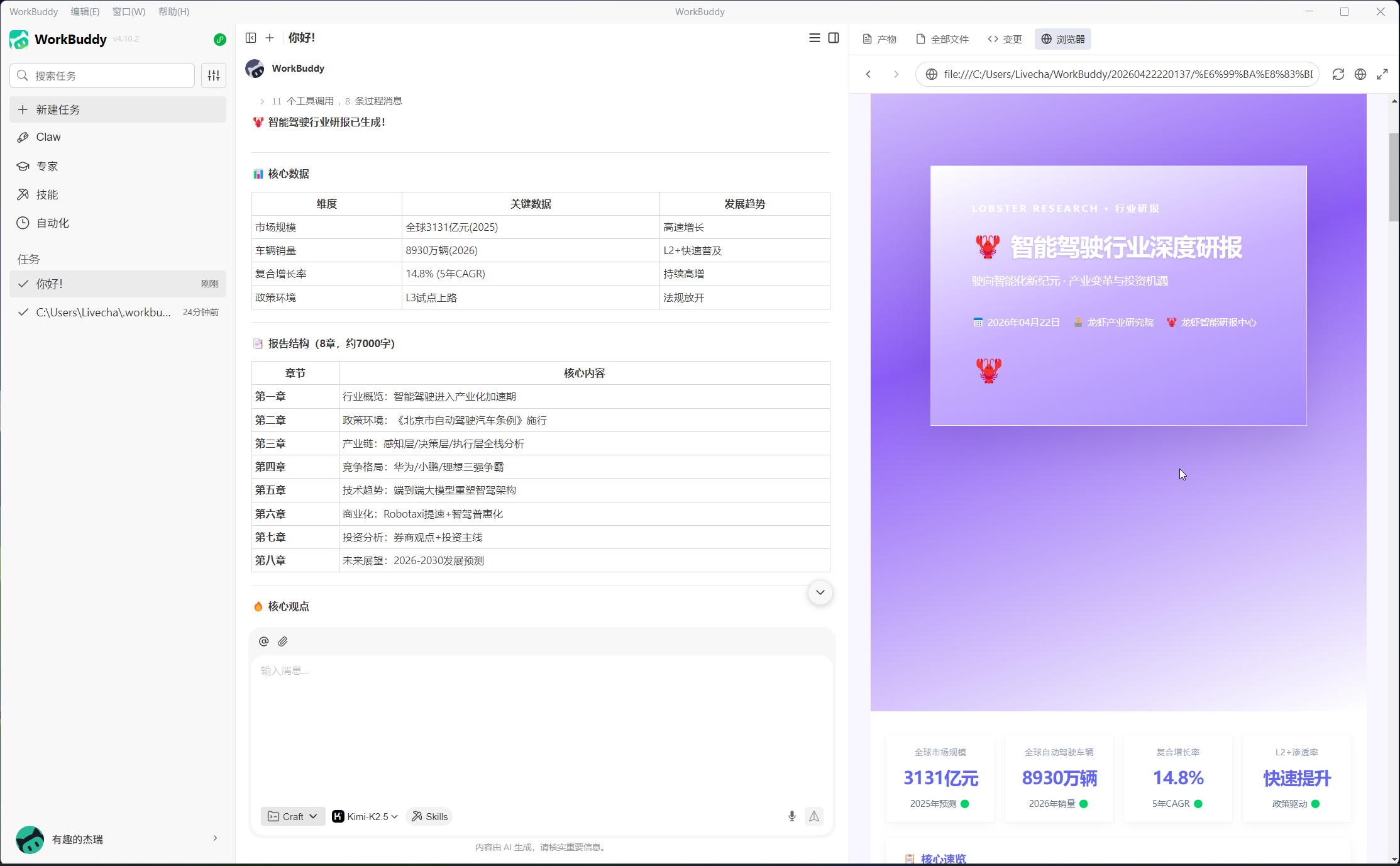Click the 核心速览 heading in browser preview
The height and width of the screenshot is (866, 1400).
pos(943,858)
